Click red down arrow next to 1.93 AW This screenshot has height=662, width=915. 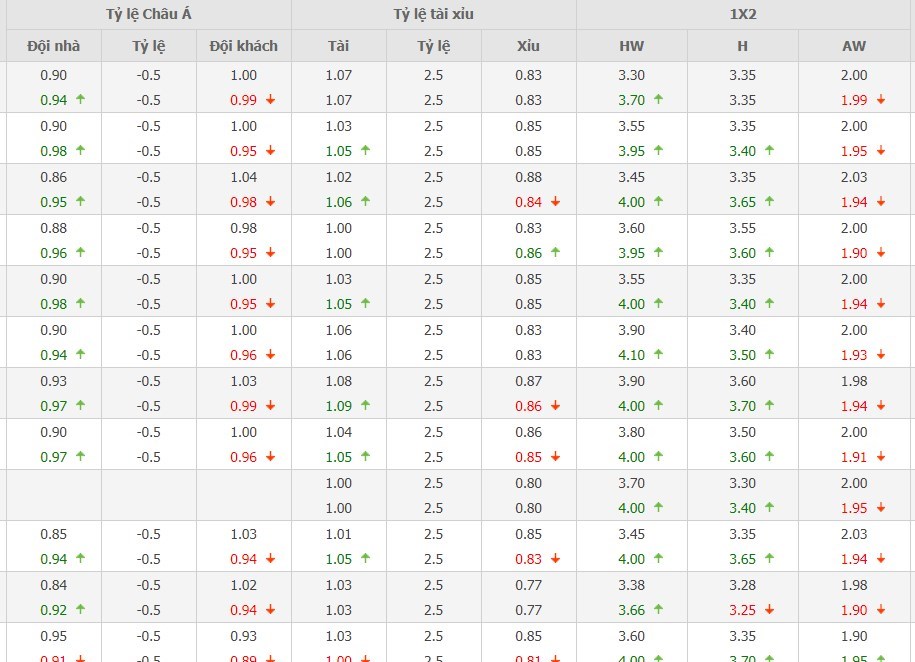coord(881,355)
